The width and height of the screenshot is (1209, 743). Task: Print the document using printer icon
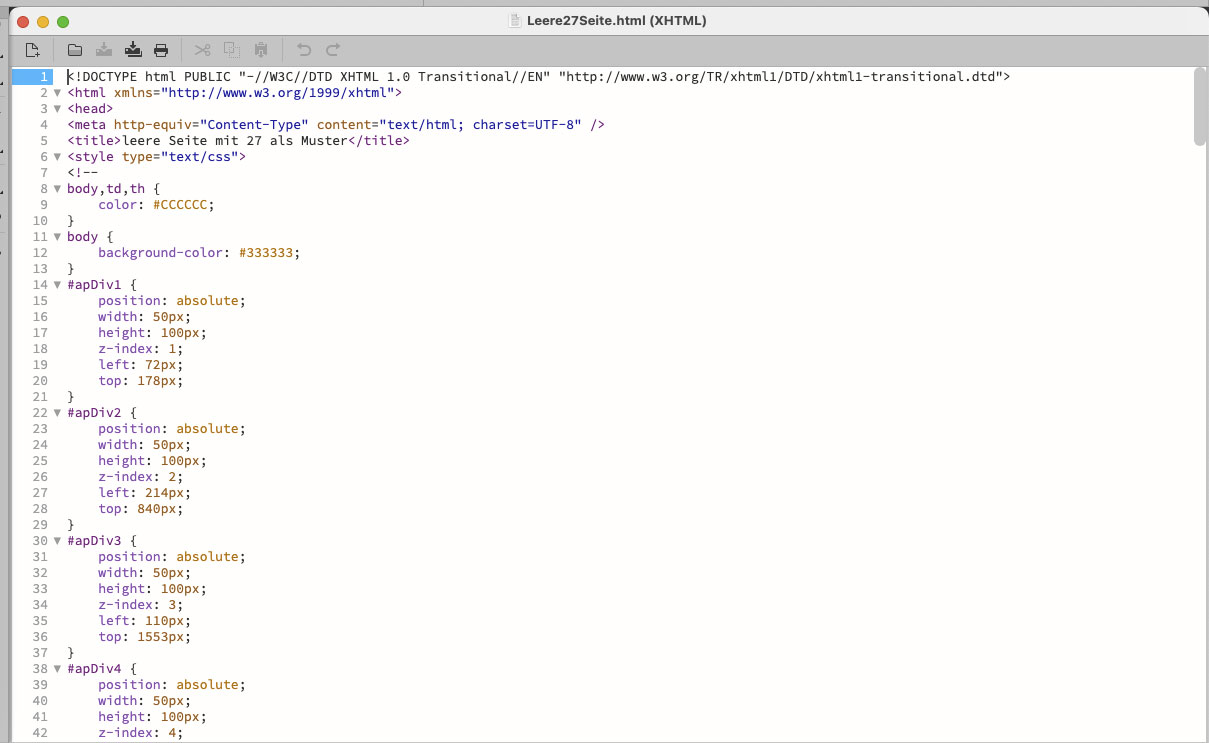(161, 50)
